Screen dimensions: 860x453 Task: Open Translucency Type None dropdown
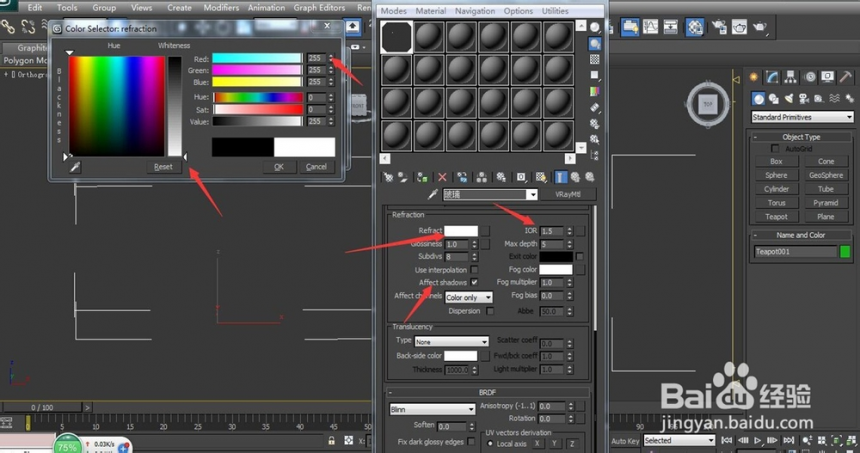pos(451,342)
